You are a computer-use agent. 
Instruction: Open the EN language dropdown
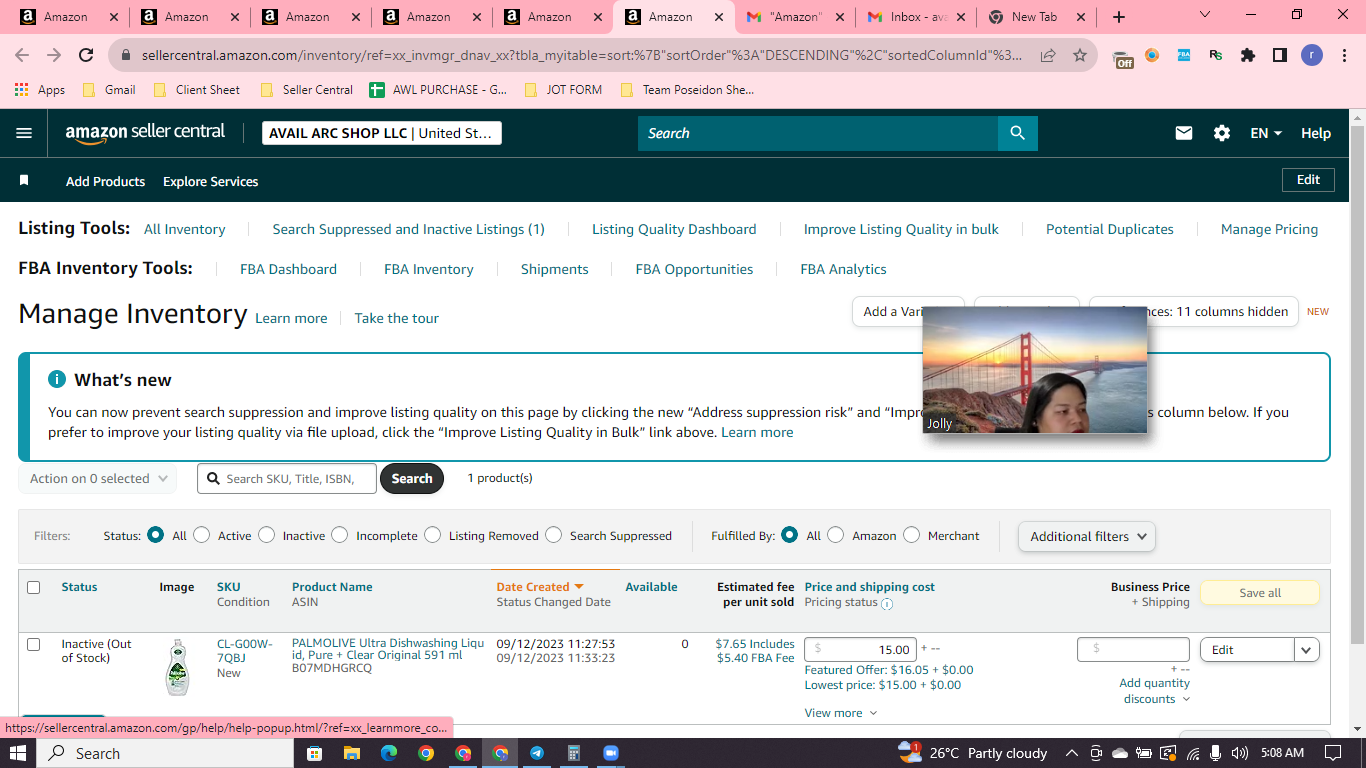(1266, 133)
